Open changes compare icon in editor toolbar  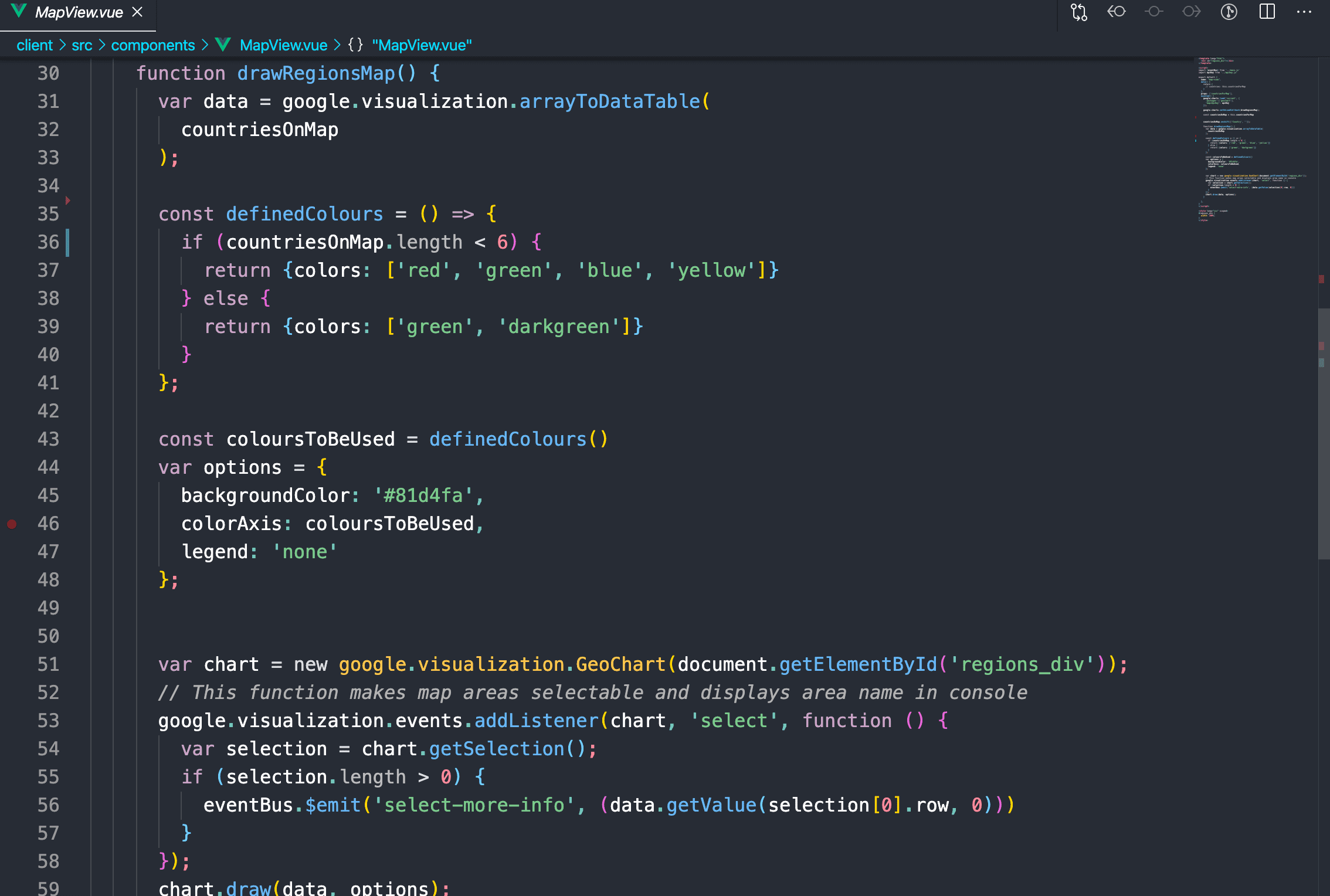pyautogui.click(x=1078, y=12)
